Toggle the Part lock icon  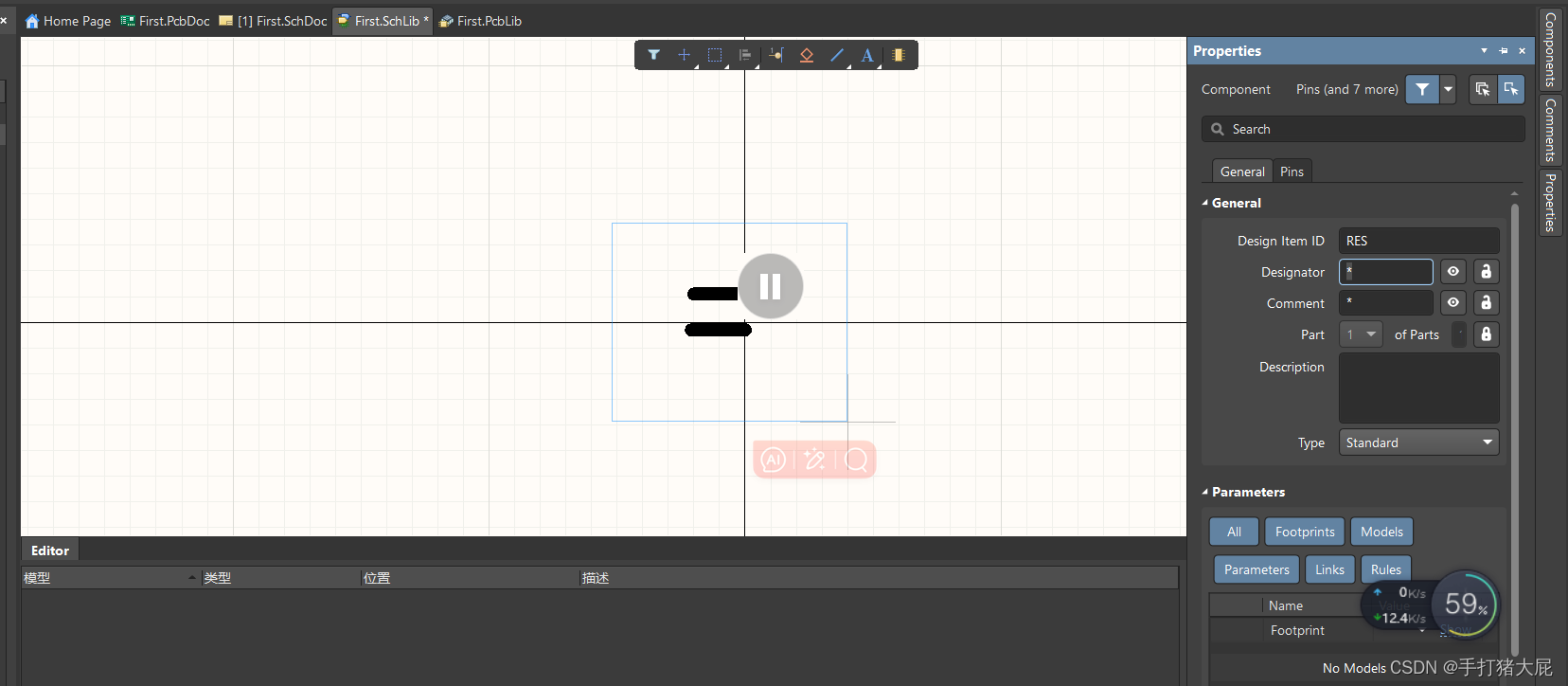(x=1487, y=334)
